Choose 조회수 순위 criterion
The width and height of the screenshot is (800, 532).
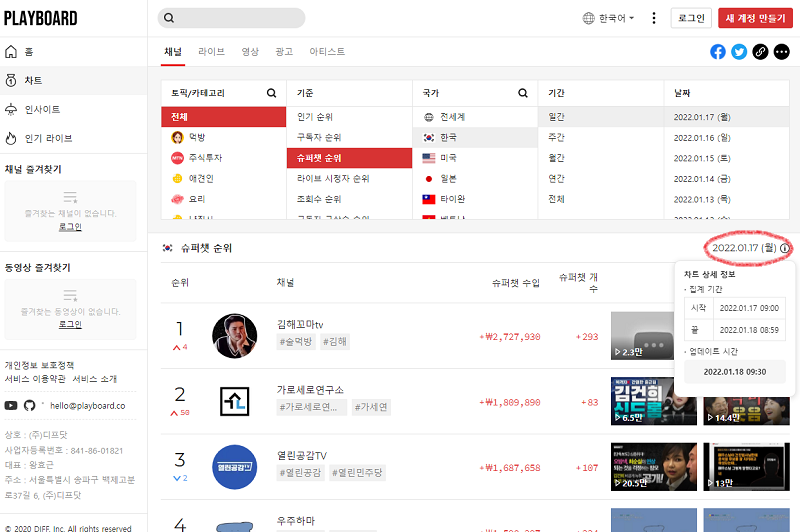click(x=349, y=199)
